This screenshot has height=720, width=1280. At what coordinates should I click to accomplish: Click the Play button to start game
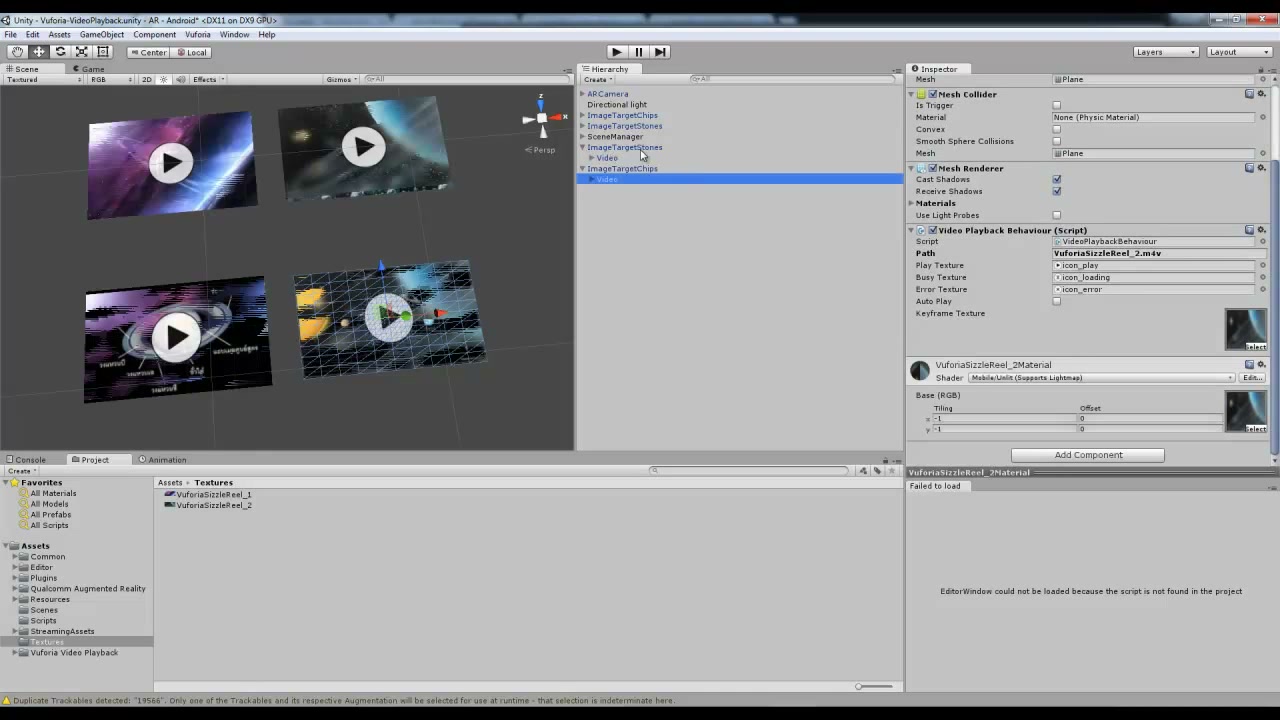(617, 52)
